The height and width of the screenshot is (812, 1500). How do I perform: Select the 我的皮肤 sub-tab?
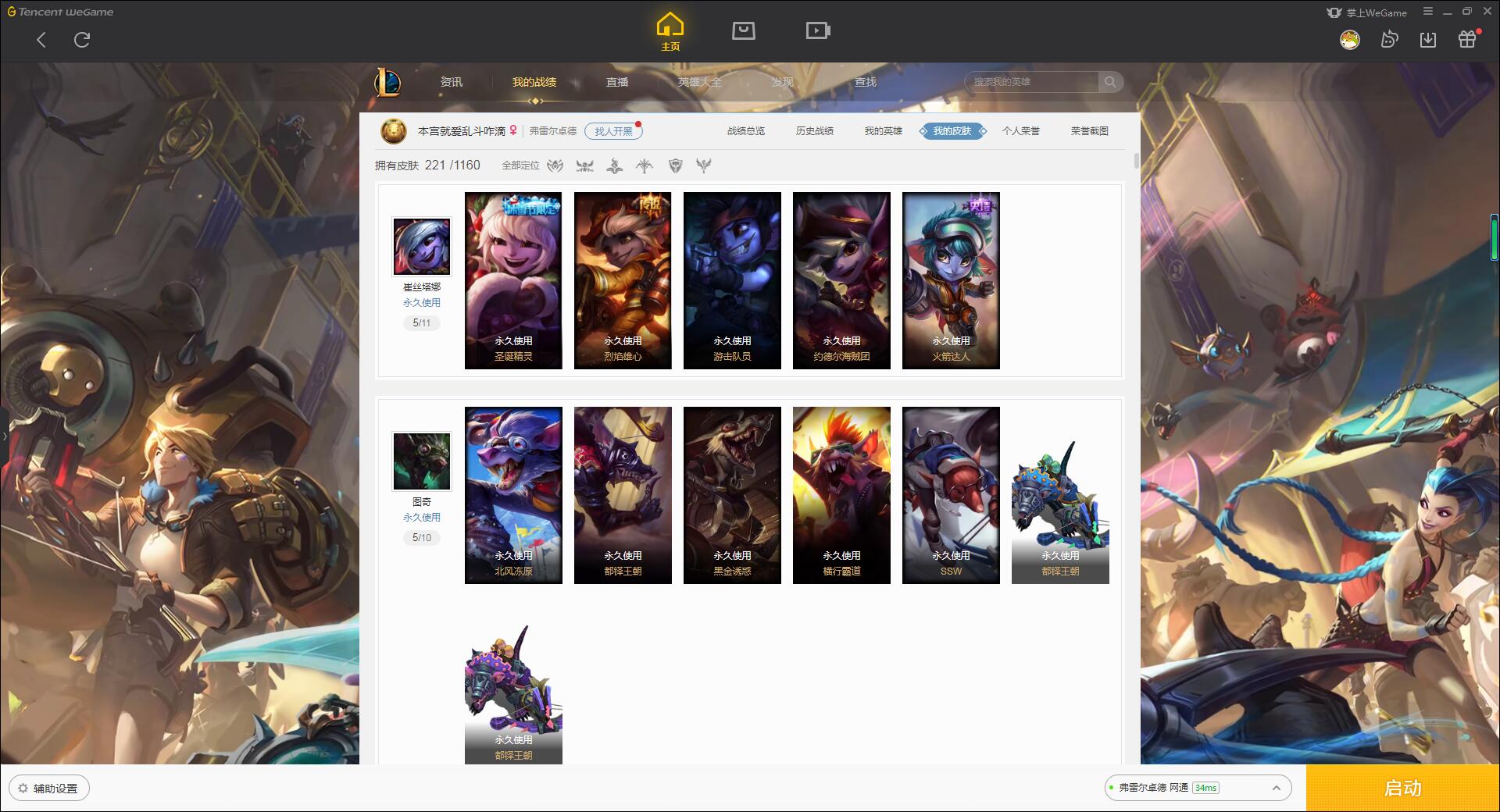[x=952, y=131]
